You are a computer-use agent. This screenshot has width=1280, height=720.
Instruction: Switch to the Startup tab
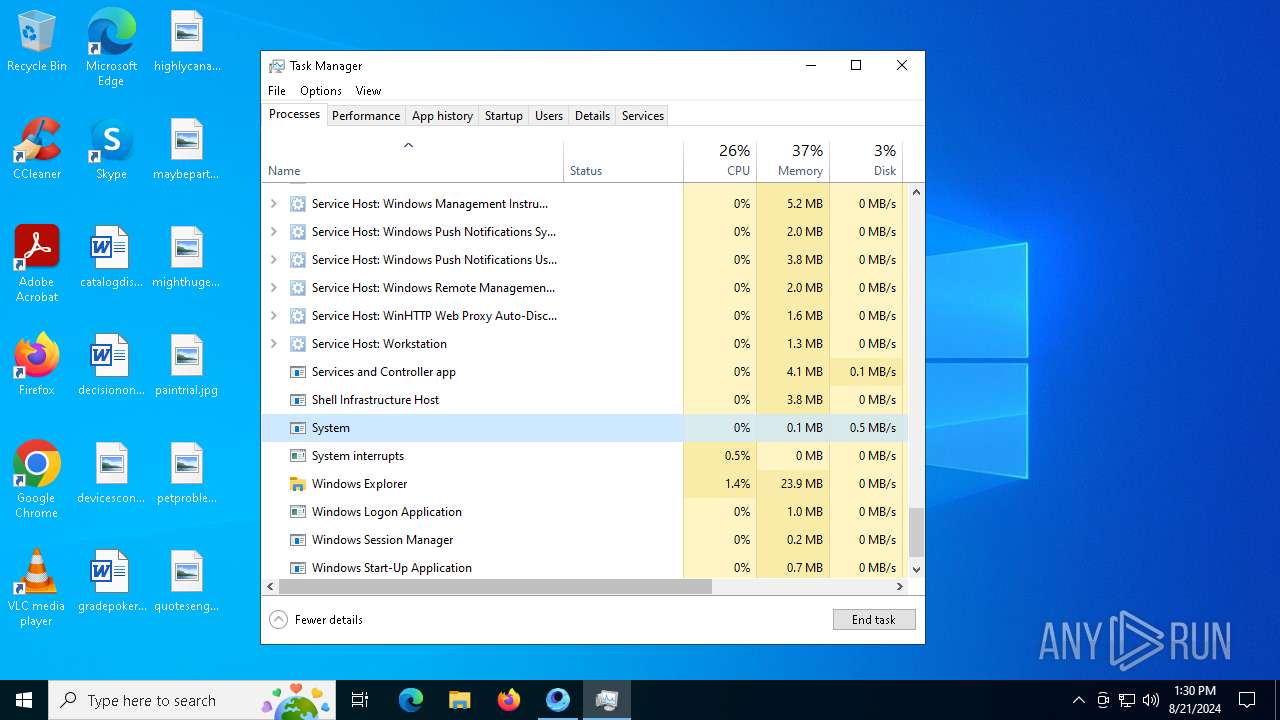click(x=504, y=115)
